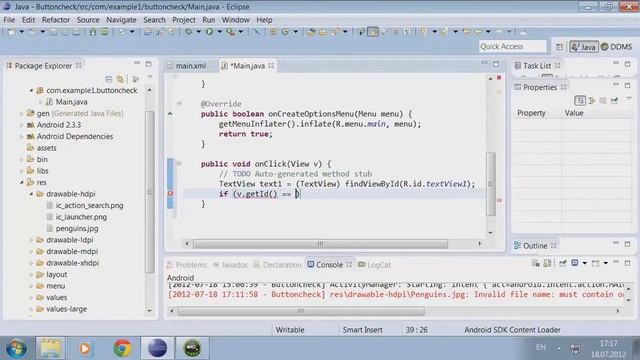Click the error marker beside the if line
Viewport: 640px width, 360px height.
[x=170, y=194]
